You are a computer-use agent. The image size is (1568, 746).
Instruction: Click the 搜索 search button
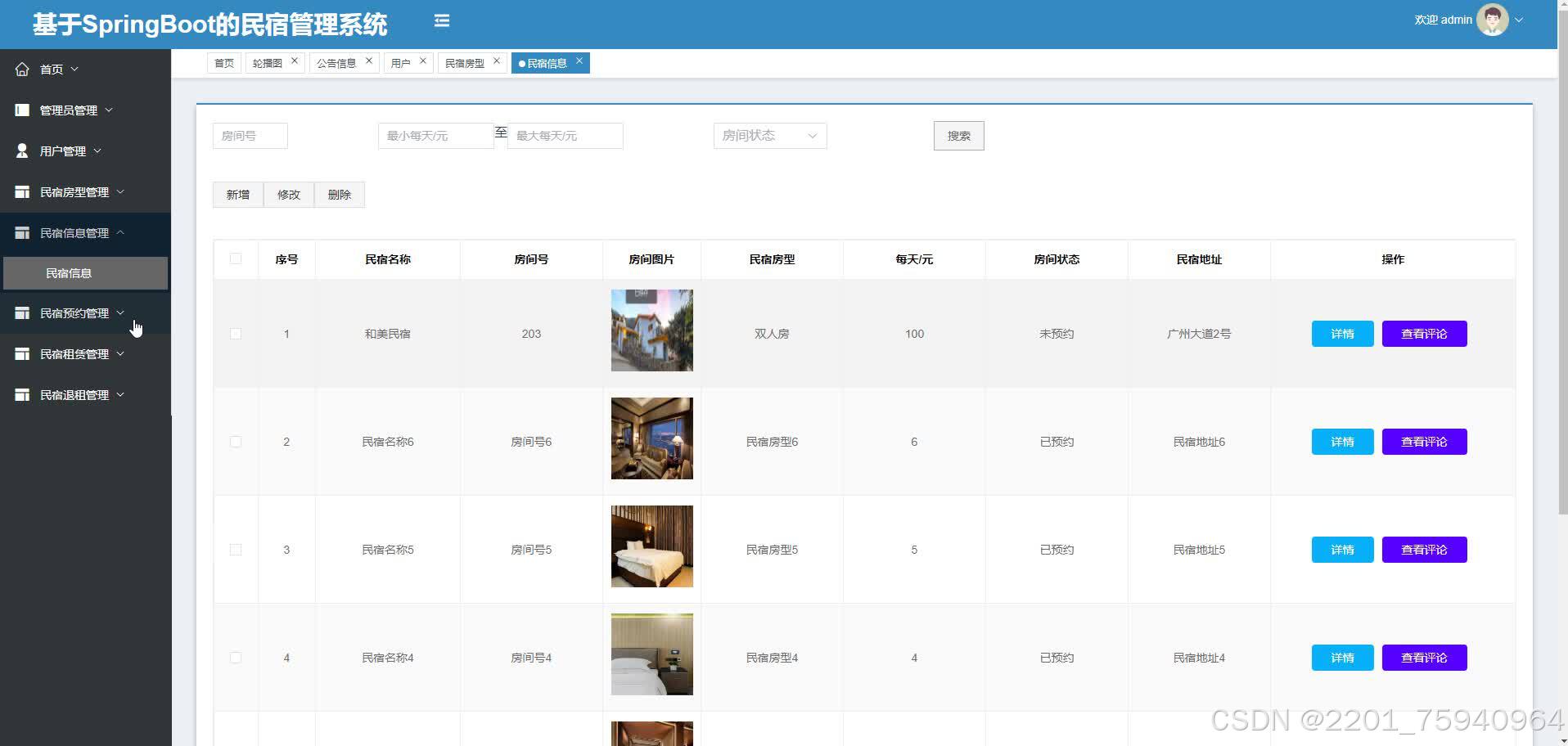(x=959, y=136)
